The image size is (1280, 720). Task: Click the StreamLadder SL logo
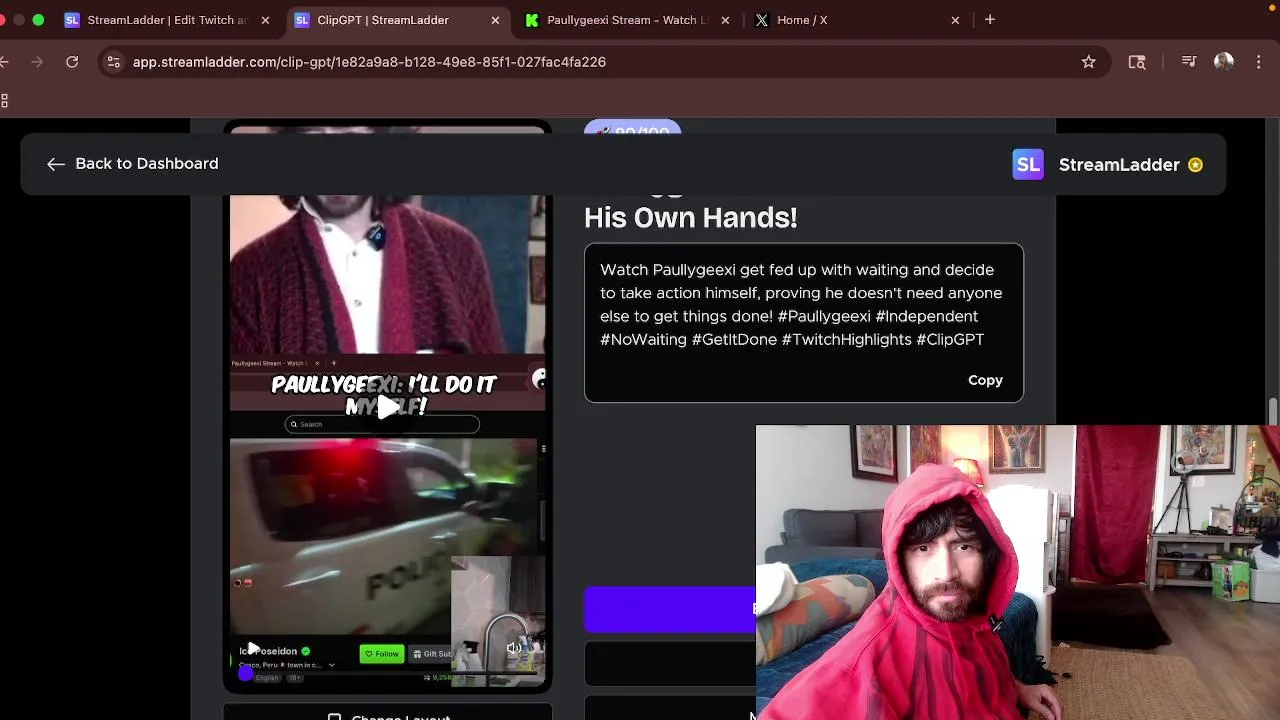tap(1028, 164)
